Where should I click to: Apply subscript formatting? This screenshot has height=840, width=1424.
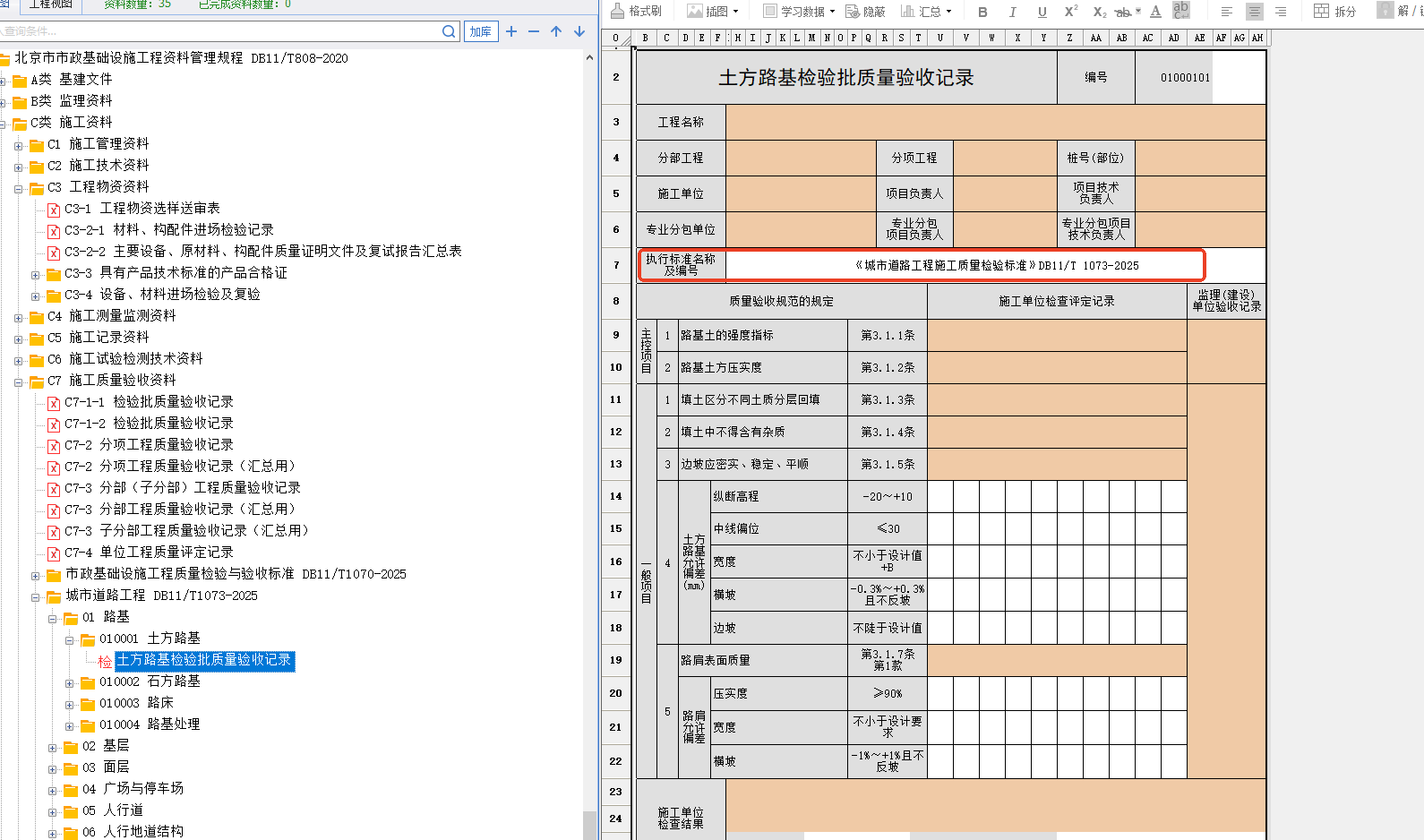coord(1100,12)
